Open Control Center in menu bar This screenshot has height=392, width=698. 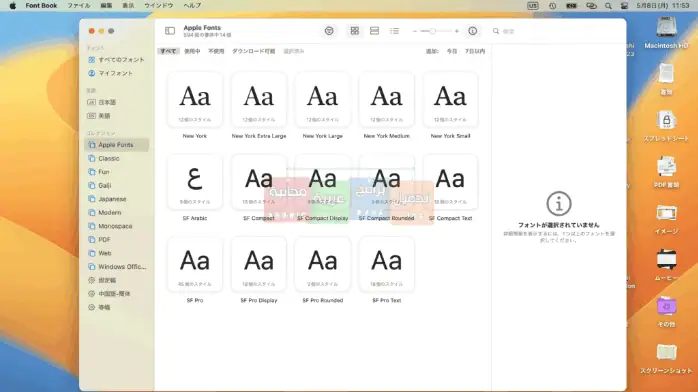624,6
